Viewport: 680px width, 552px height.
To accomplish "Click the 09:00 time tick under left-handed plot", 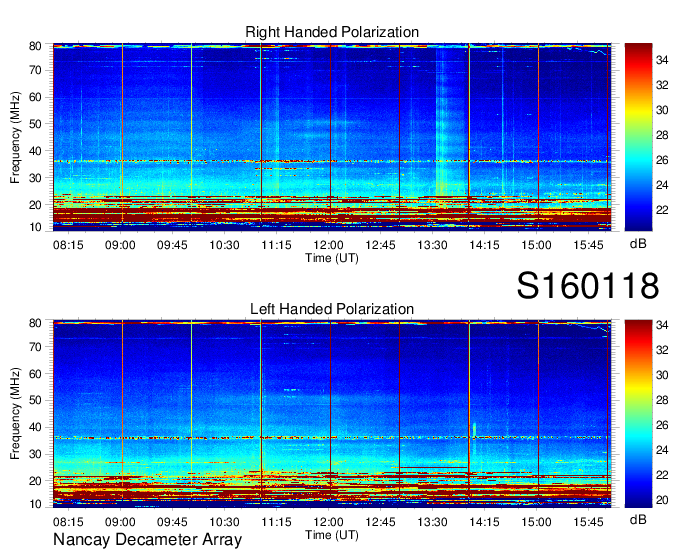I will coord(120,522).
